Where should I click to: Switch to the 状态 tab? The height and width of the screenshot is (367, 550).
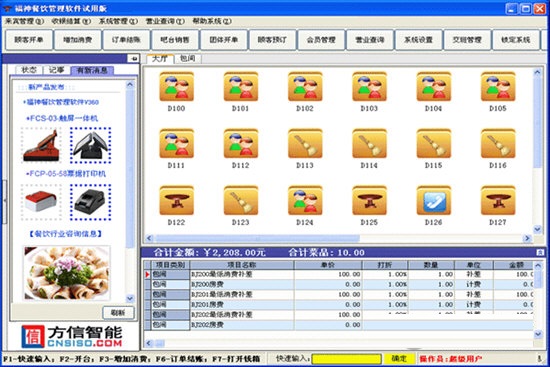tap(29, 70)
